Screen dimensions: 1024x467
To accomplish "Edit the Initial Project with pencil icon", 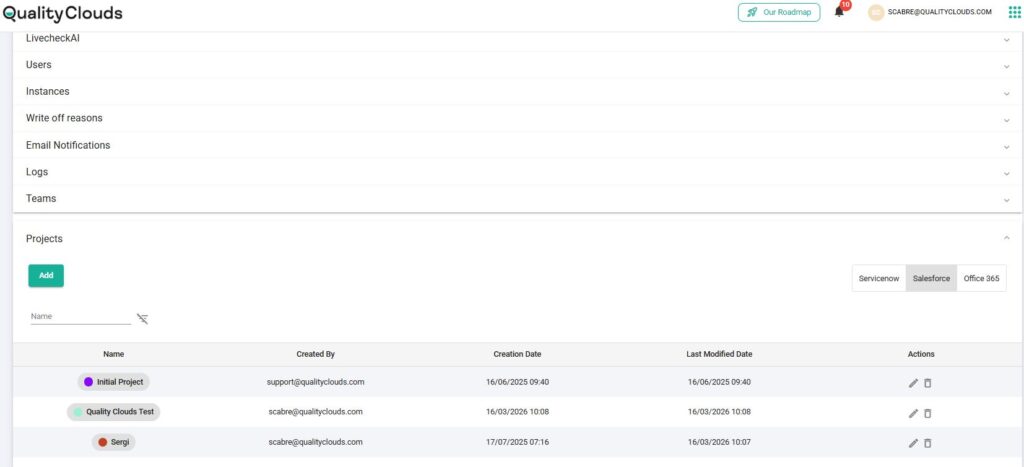I will (913, 383).
